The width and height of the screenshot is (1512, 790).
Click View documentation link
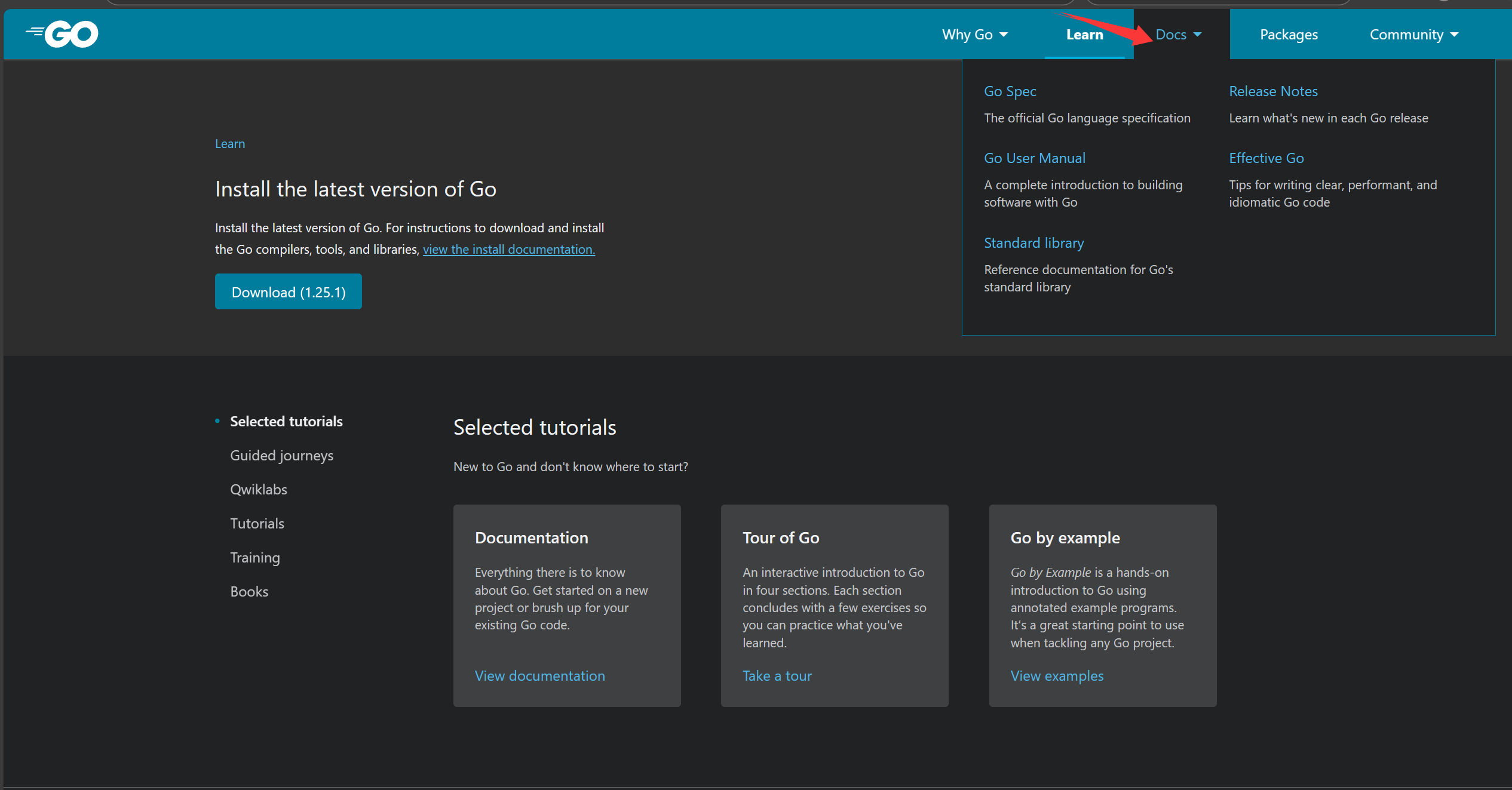click(x=539, y=676)
